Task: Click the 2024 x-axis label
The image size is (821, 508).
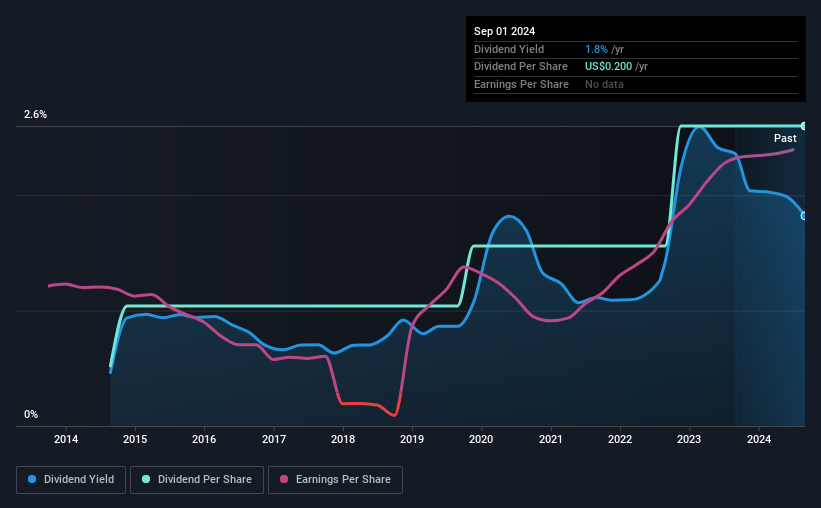Action: [x=759, y=439]
